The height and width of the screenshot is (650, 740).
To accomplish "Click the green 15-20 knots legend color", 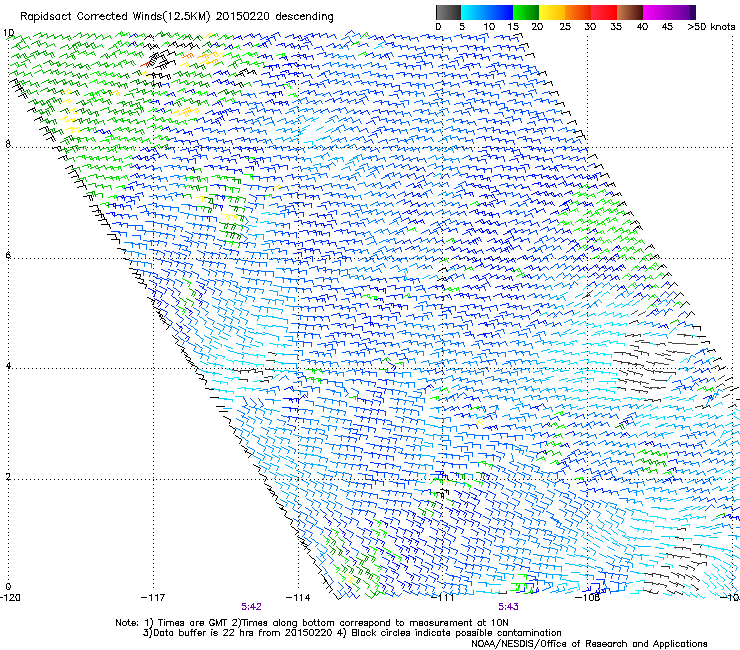I will click(x=526, y=12).
